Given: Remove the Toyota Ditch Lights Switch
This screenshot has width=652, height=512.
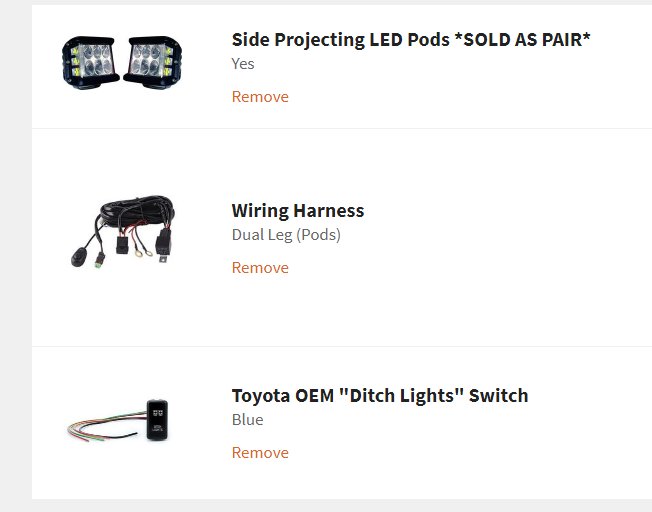Looking at the screenshot, I should 260,453.
